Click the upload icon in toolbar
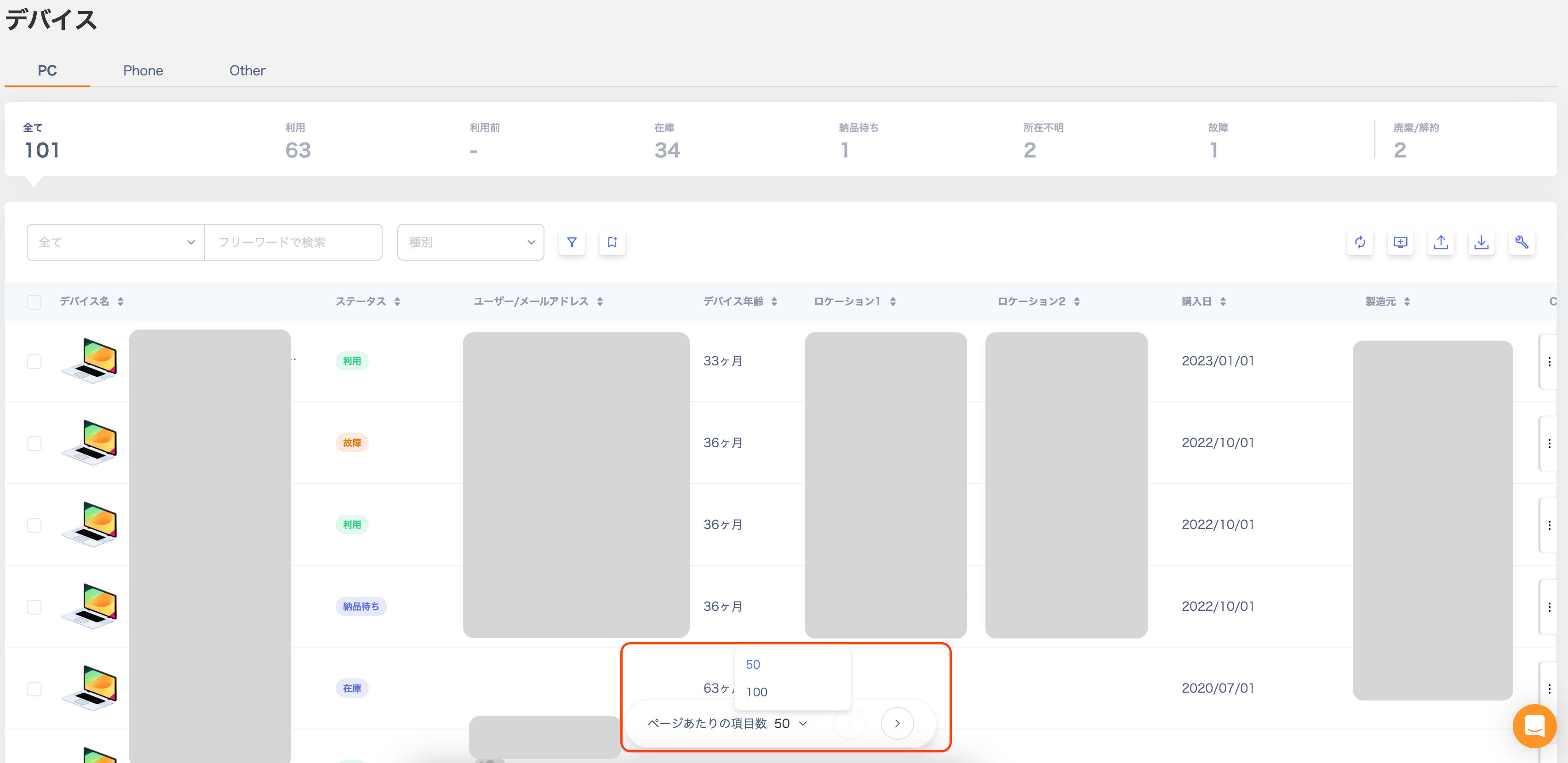 coord(1441,242)
